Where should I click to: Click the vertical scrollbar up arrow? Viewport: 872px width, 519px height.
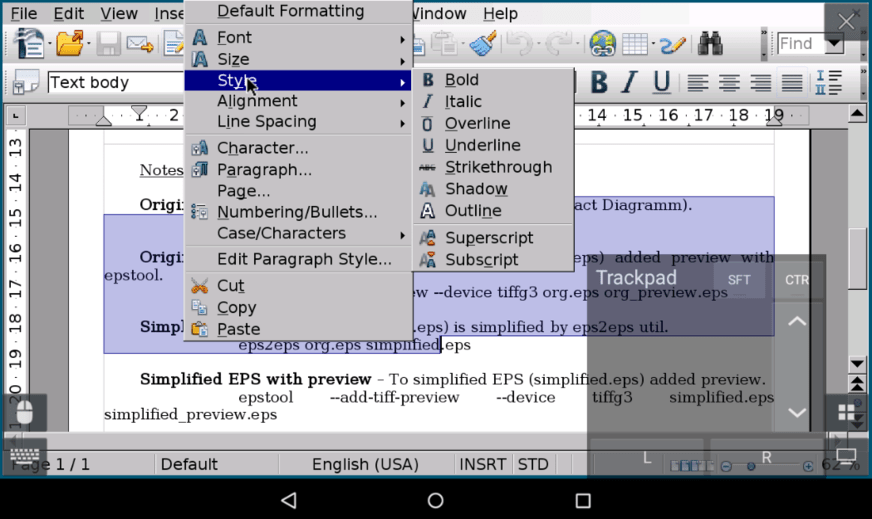click(x=857, y=114)
